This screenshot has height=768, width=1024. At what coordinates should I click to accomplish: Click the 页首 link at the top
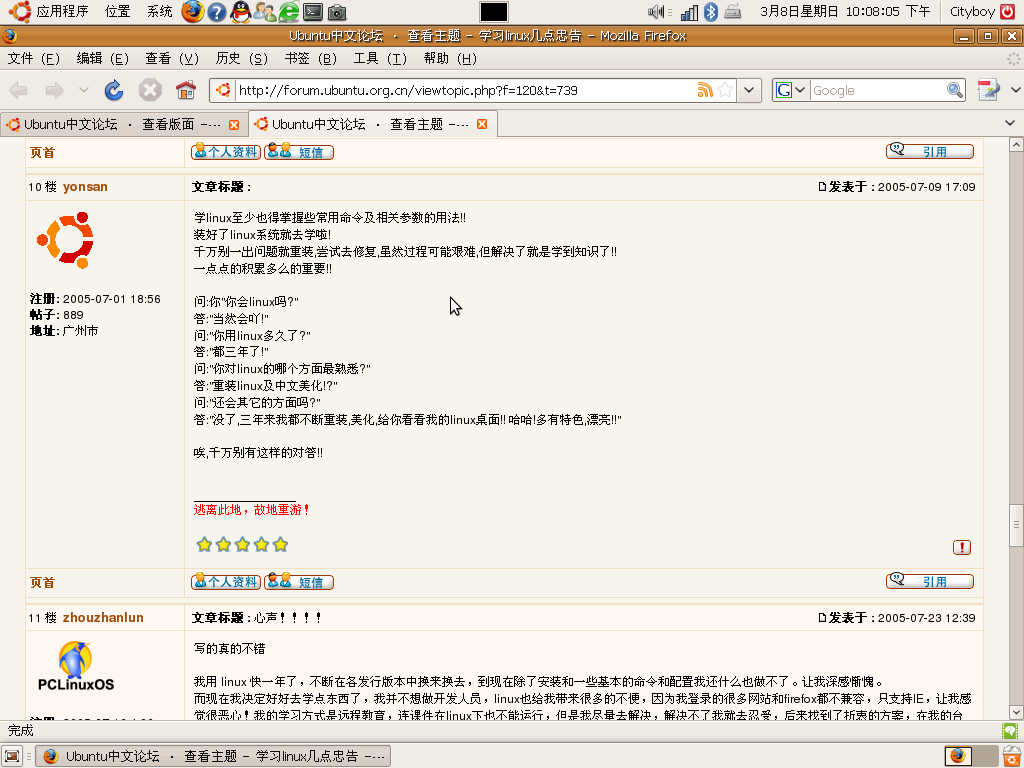coord(42,153)
